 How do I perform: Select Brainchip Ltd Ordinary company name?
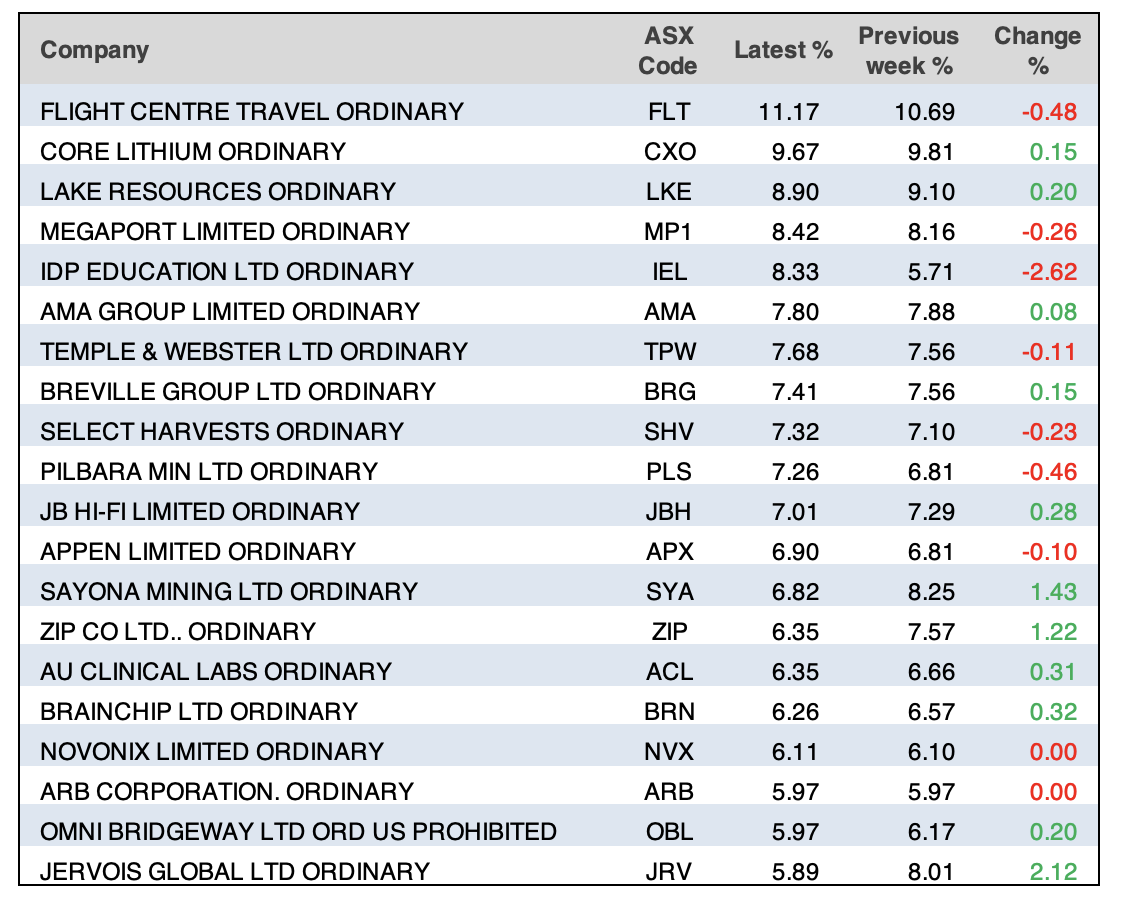tap(198, 711)
